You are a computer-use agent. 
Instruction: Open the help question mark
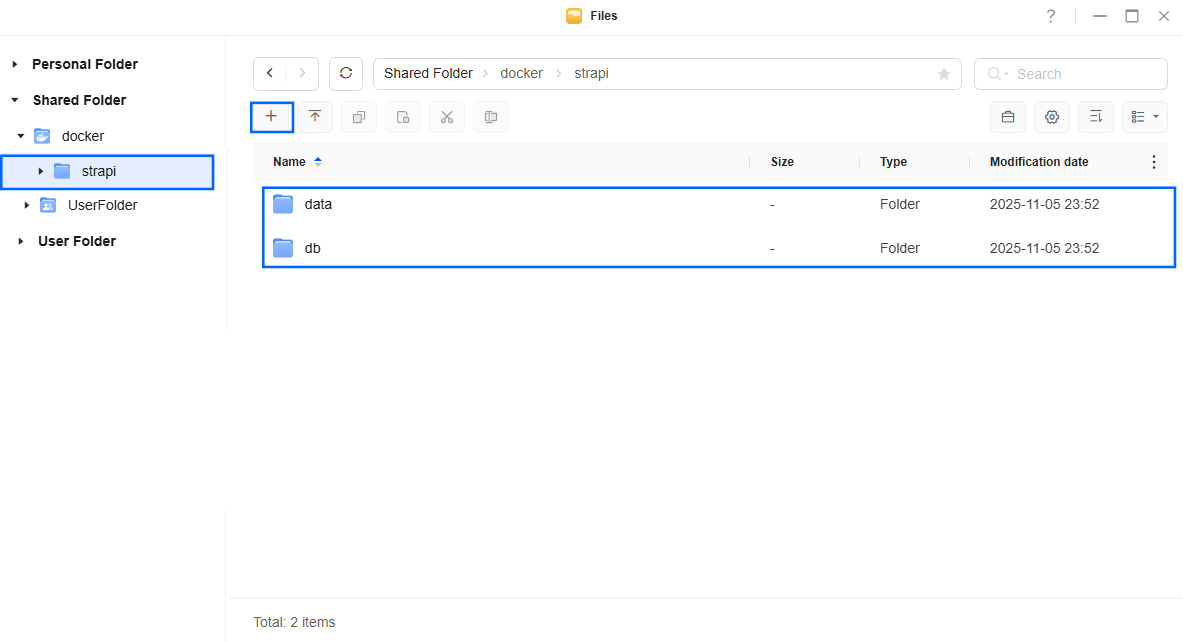point(1051,16)
